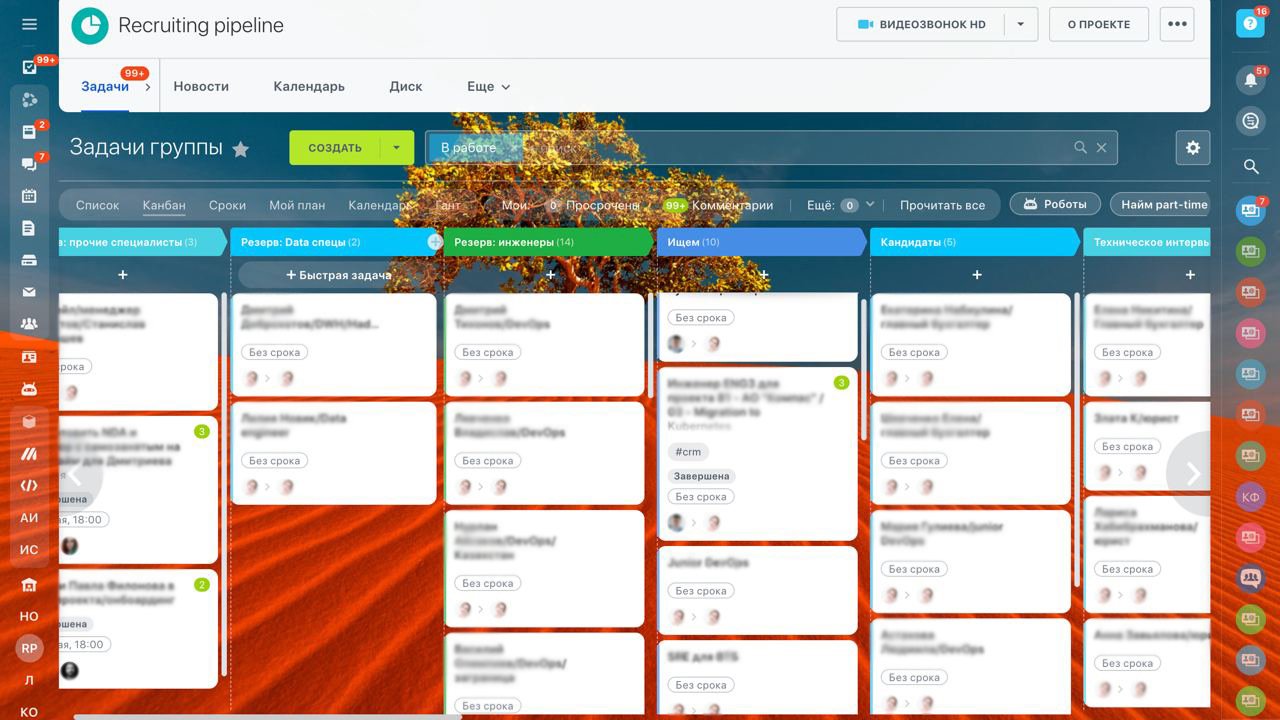This screenshot has height=720, width=1280.
Task: Open the robot icon in left sidebar
Action: (x=29, y=389)
